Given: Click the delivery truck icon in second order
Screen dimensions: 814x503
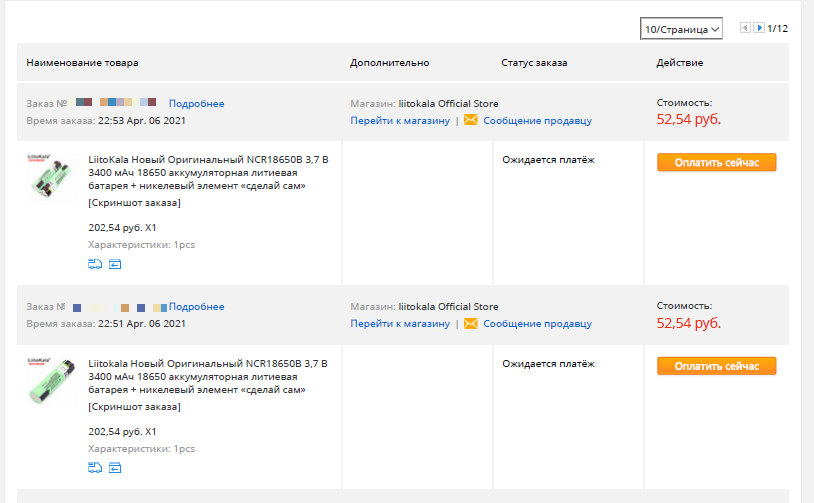Looking at the screenshot, I should coord(95,468).
